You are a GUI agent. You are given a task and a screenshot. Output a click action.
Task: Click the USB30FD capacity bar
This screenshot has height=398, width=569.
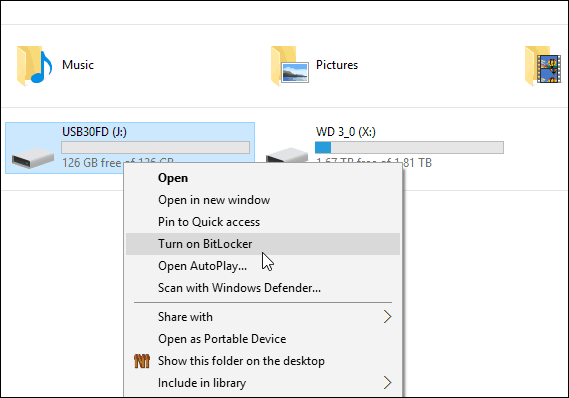tap(155, 148)
